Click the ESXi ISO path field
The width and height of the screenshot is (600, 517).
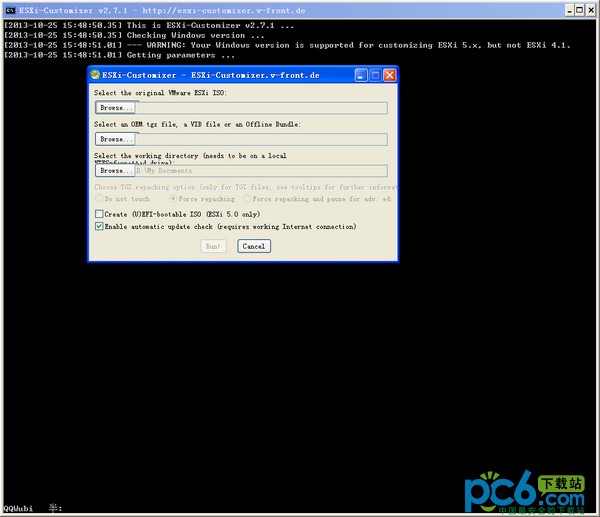coord(261,108)
